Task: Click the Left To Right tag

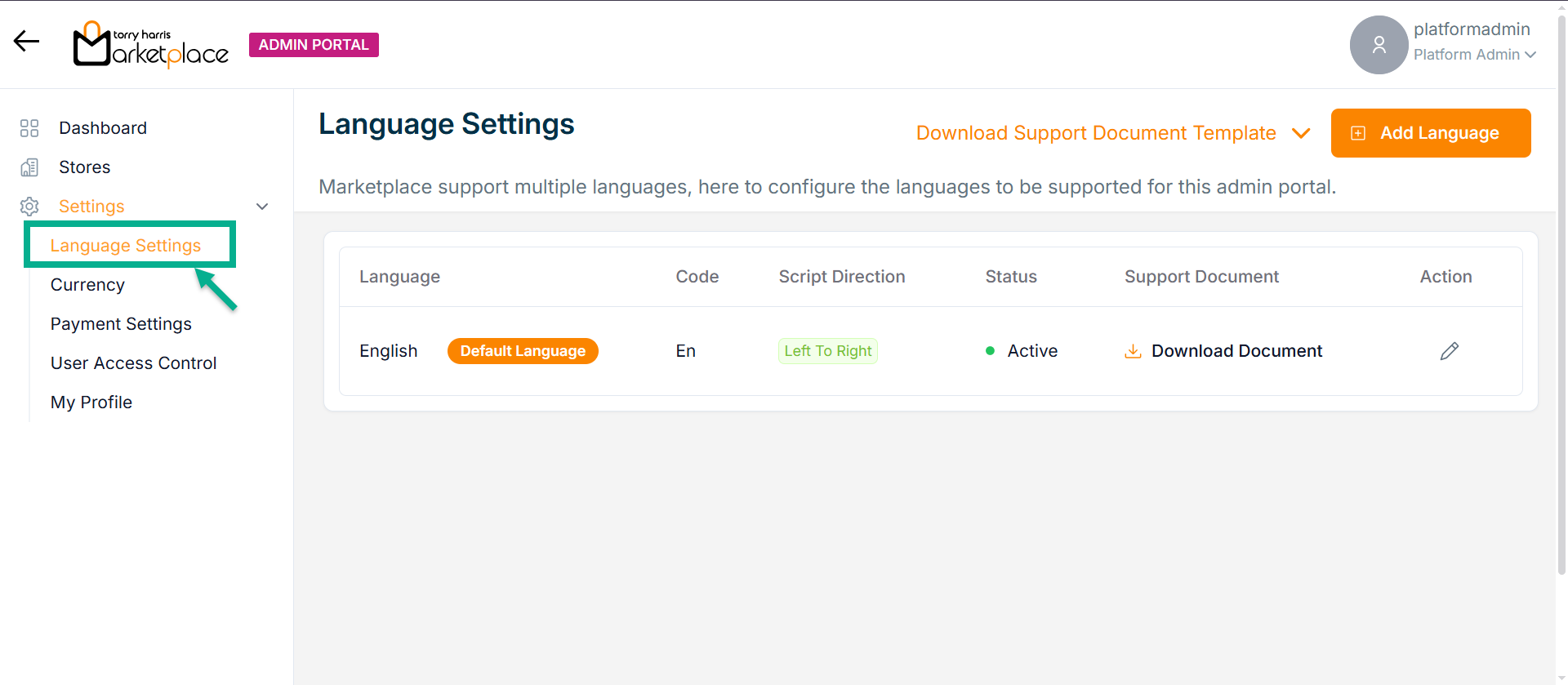Action: [x=827, y=351]
